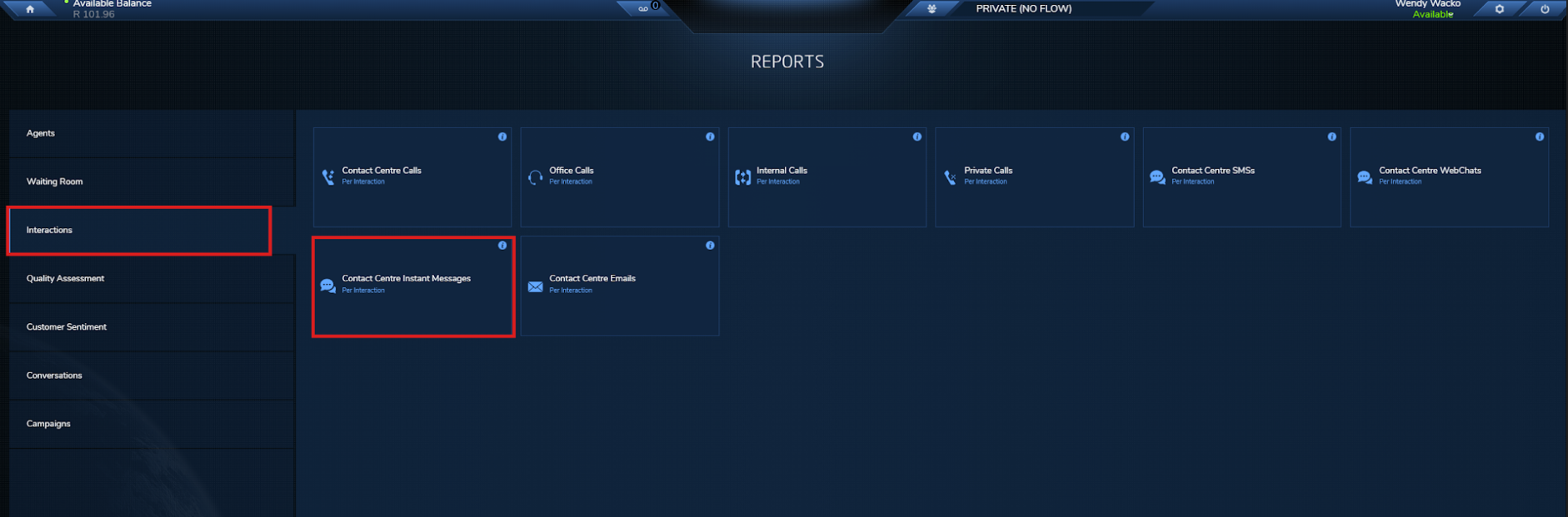1568x517 pixels.
Task: Click Per Interaction under Office Calls
Action: coord(571,181)
